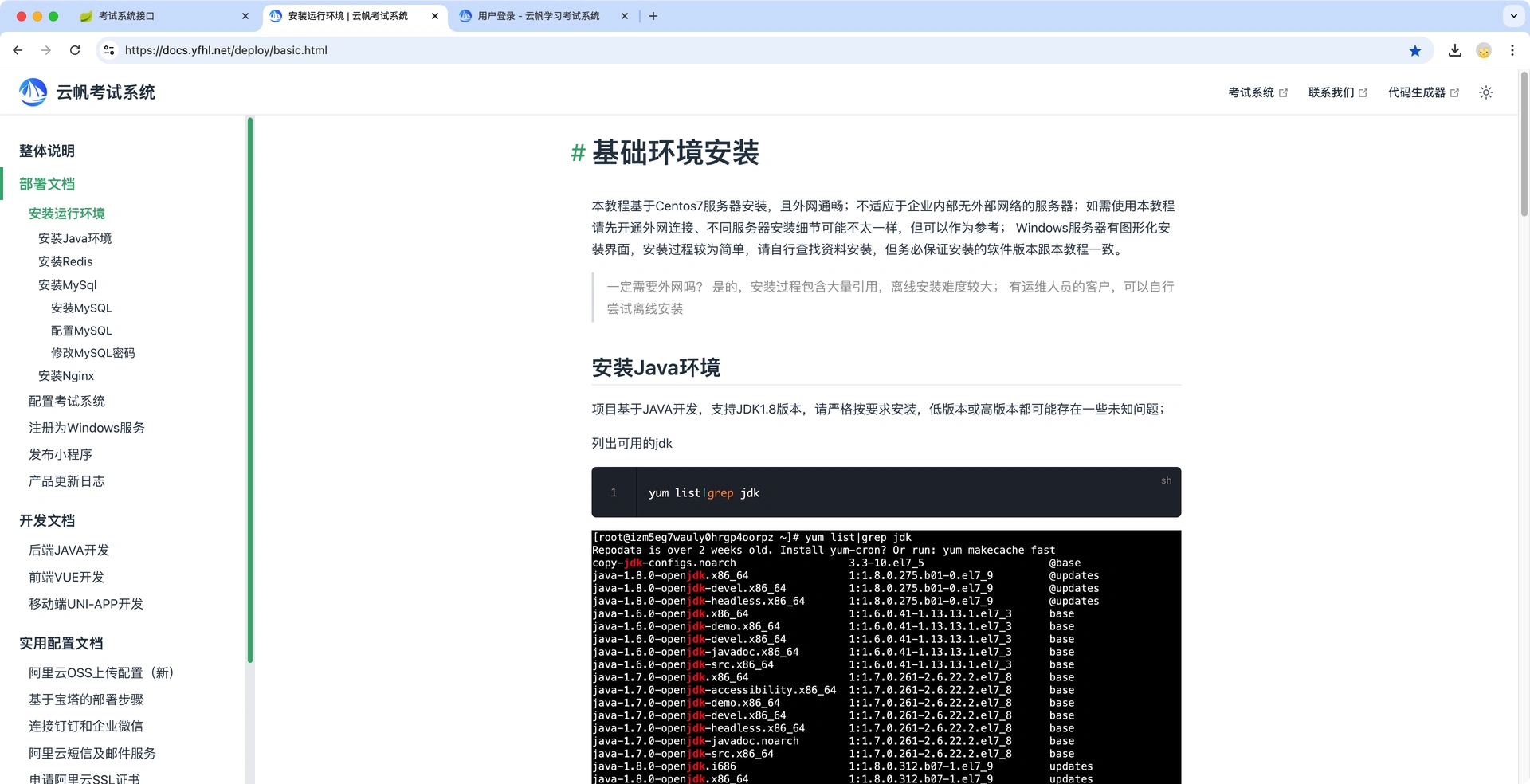Open the 联系我们 nav link

pos(1337,92)
